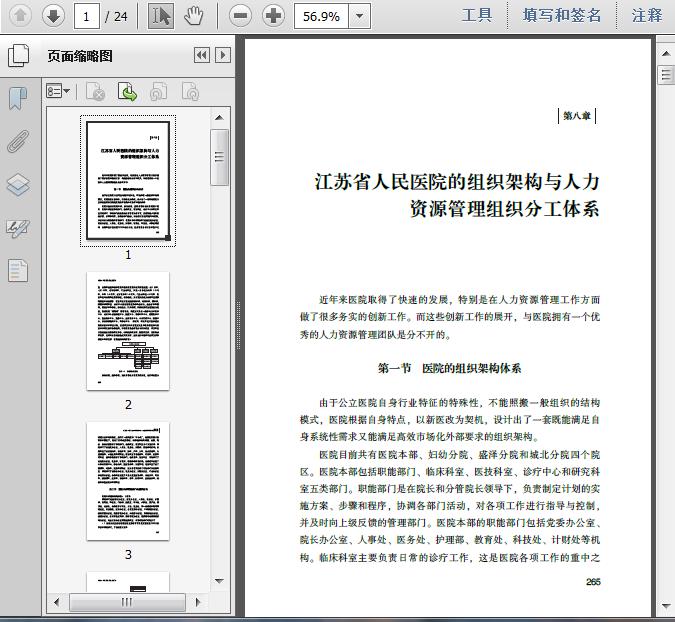Zoom out with the minus button

coord(240,16)
